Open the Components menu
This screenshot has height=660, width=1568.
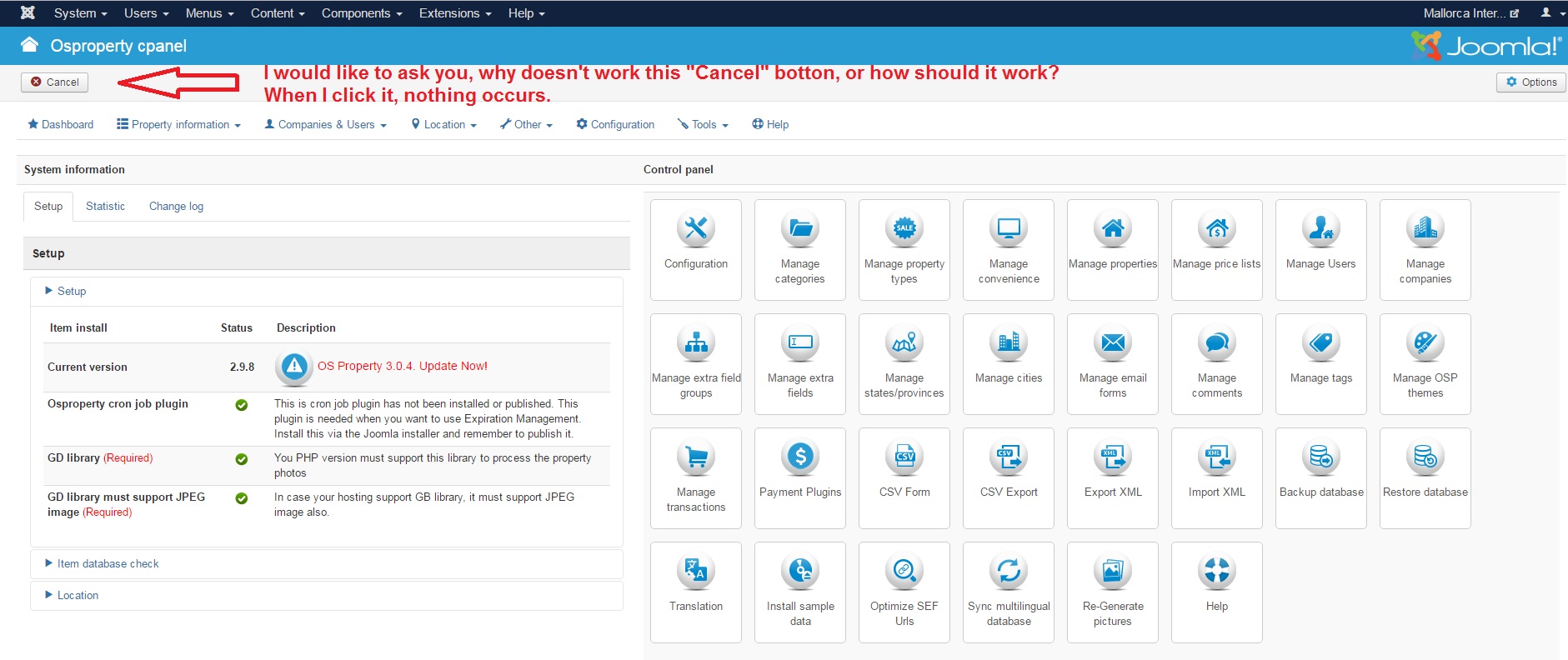[x=362, y=13]
